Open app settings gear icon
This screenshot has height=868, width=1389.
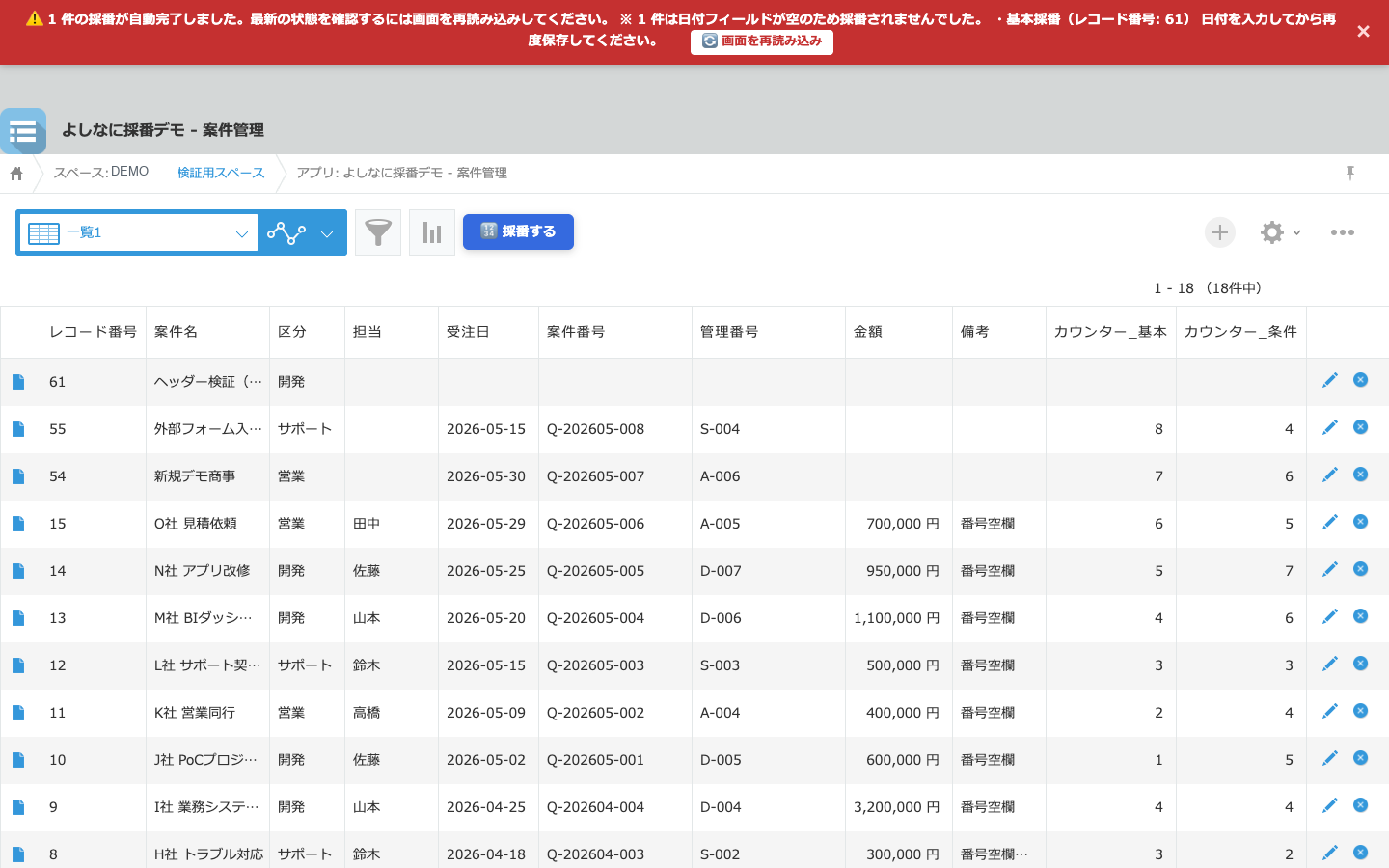point(1272,232)
